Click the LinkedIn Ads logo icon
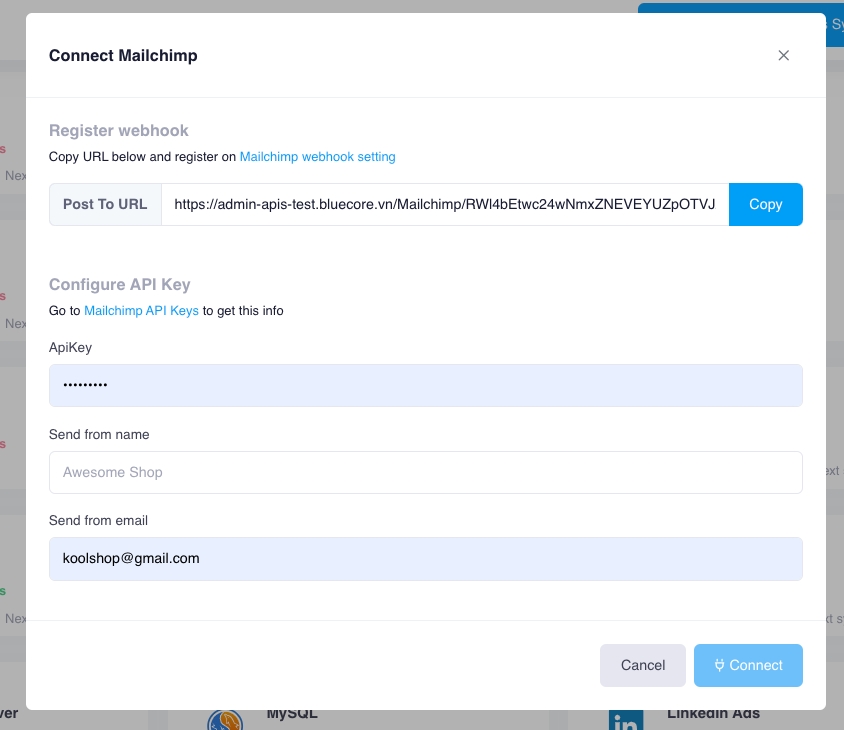The image size is (844, 730). tap(626, 721)
